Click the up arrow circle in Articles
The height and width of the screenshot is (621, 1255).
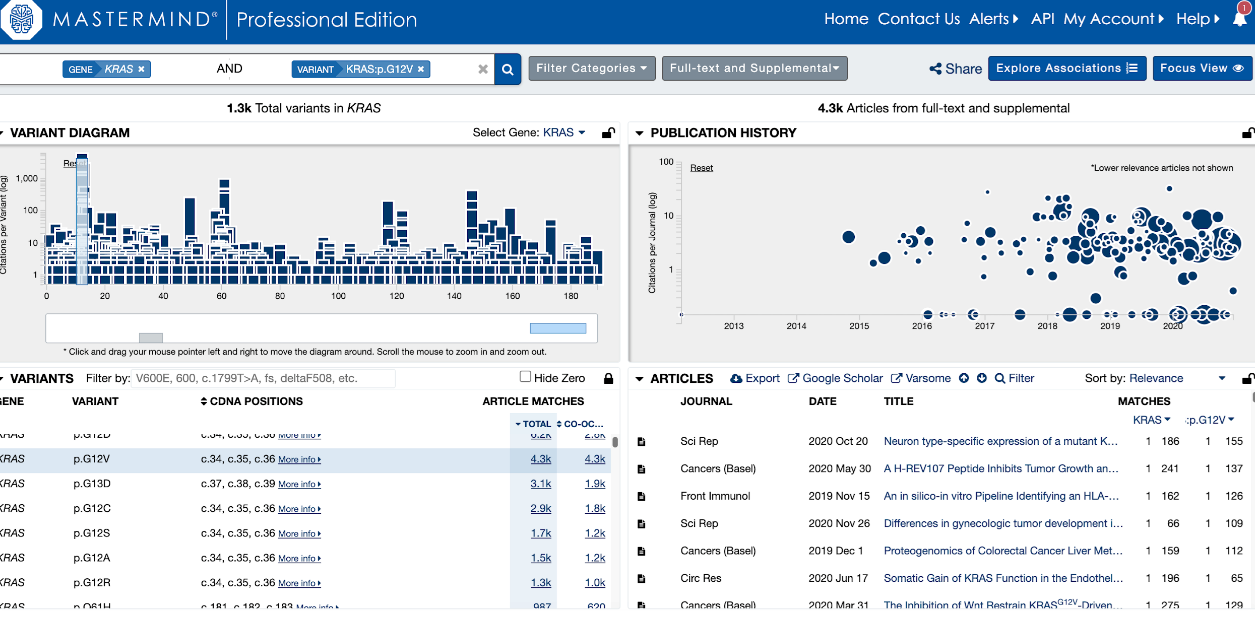(964, 378)
